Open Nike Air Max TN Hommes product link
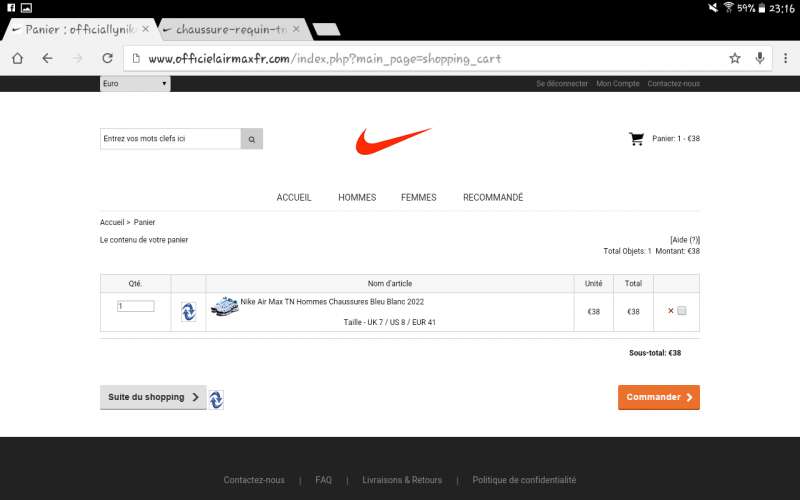This screenshot has width=800, height=500. (x=332, y=302)
